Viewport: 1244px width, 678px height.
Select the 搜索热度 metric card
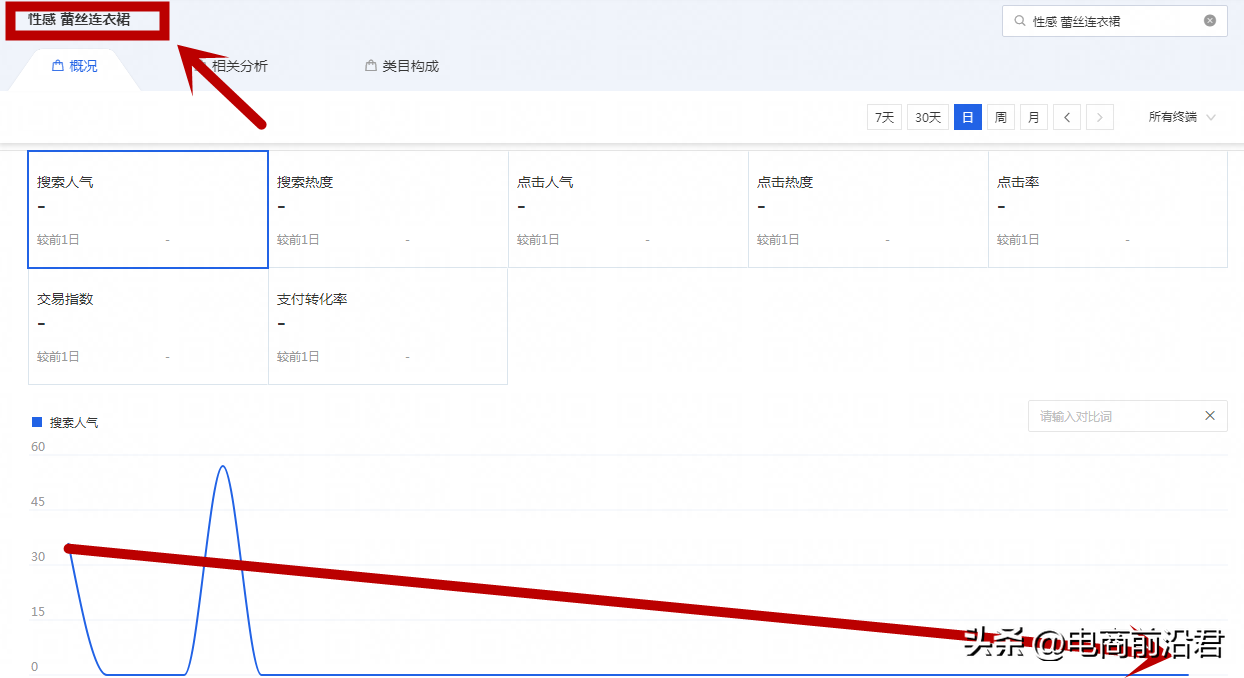[x=388, y=210]
